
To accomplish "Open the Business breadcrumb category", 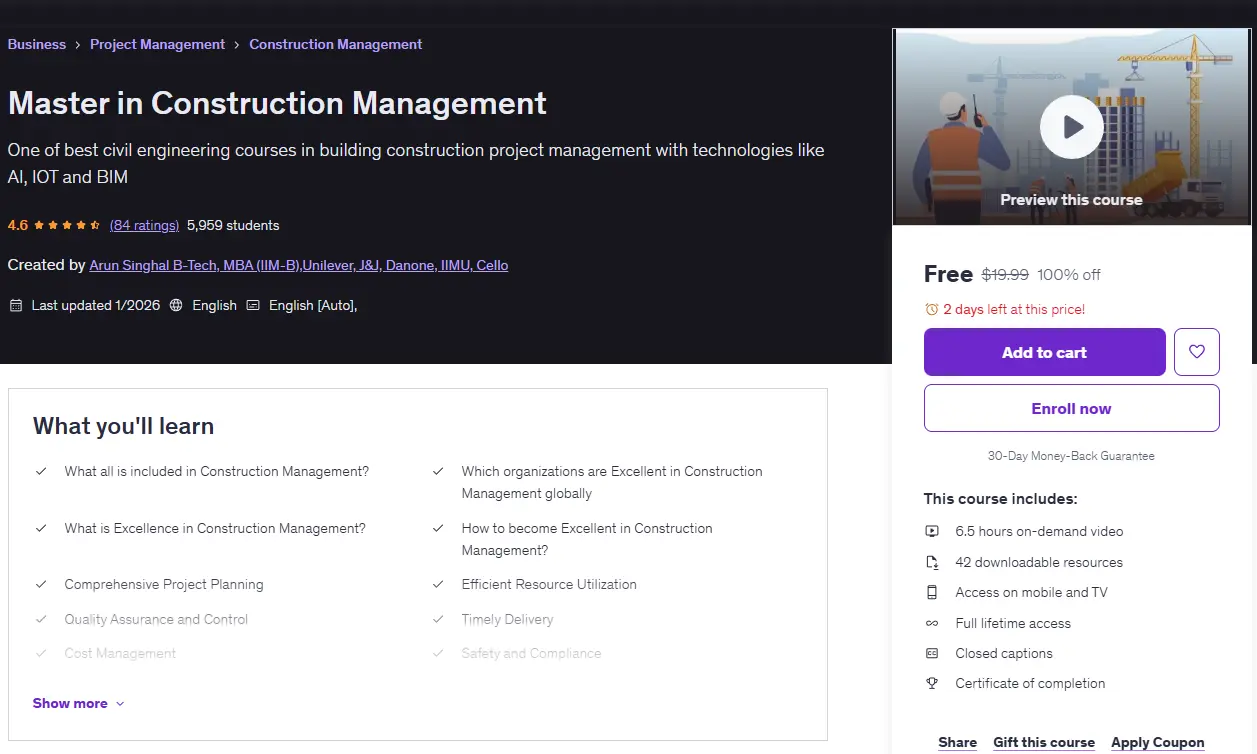I will (37, 44).
